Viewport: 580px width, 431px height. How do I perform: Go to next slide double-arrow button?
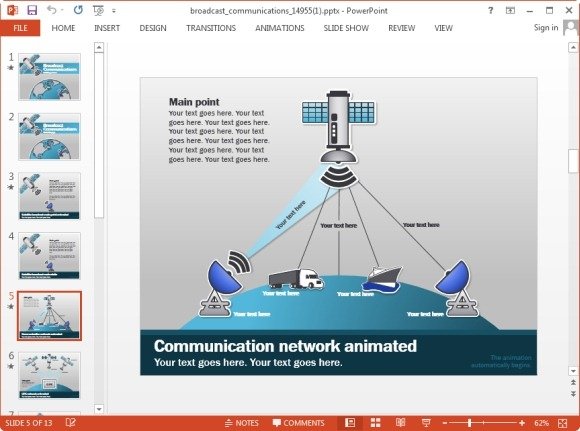coord(573,394)
